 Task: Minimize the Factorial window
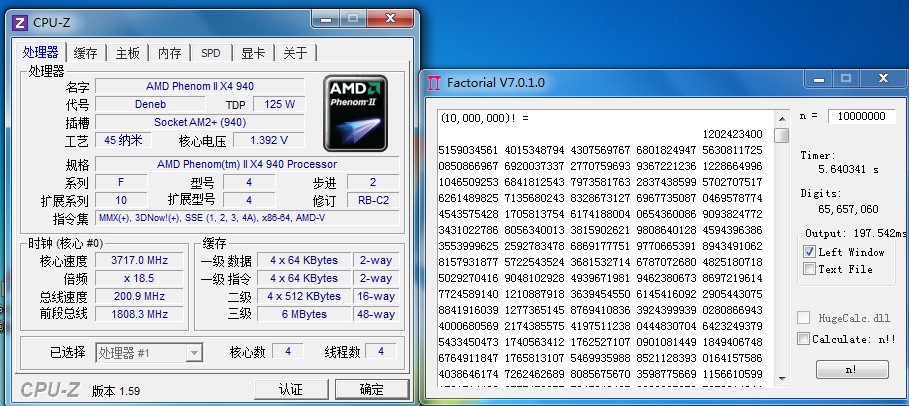(x=820, y=78)
